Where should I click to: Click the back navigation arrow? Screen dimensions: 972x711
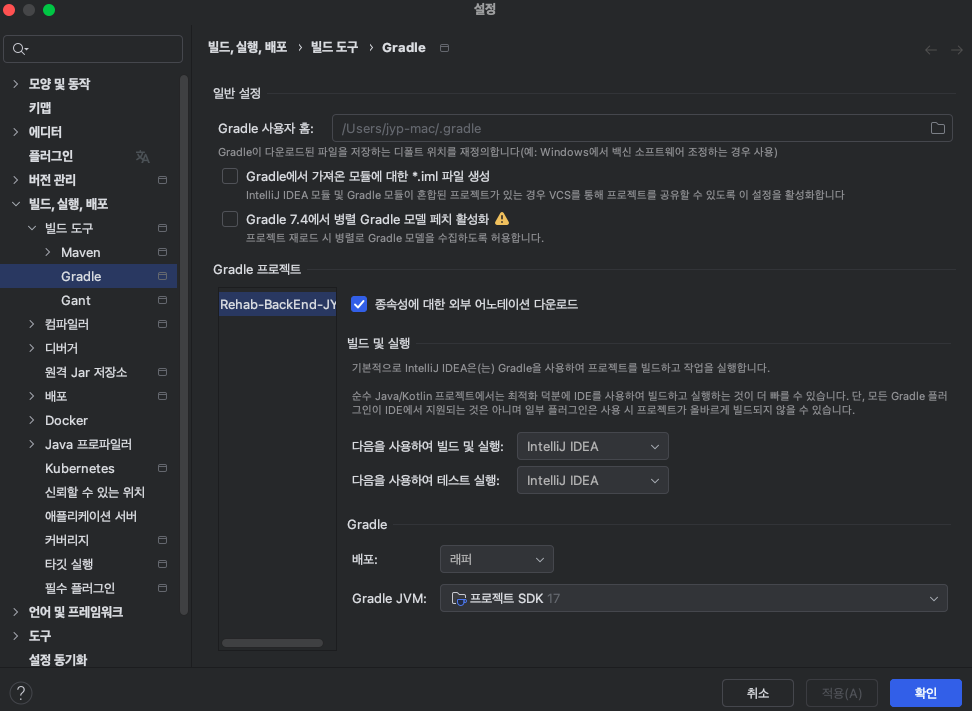[930, 50]
